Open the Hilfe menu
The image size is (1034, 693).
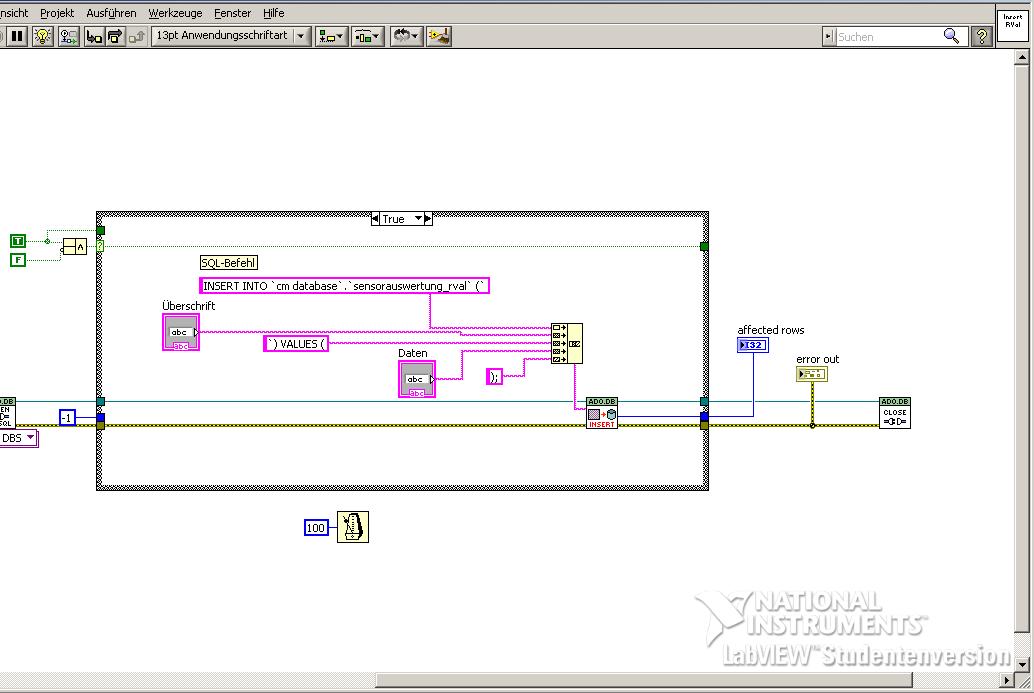coord(273,13)
